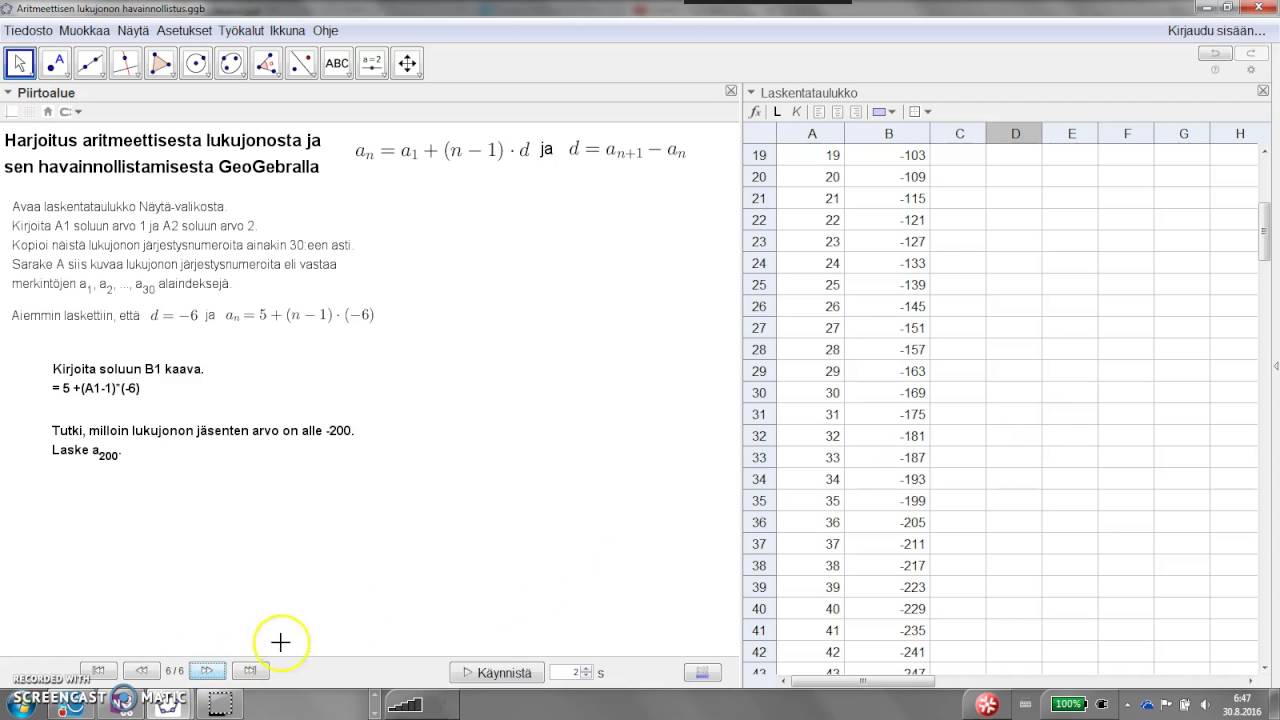The height and width of the screenshot is (720, 1280).
Task: Click the playback delay seconds spinner
Action: (571, 673)
